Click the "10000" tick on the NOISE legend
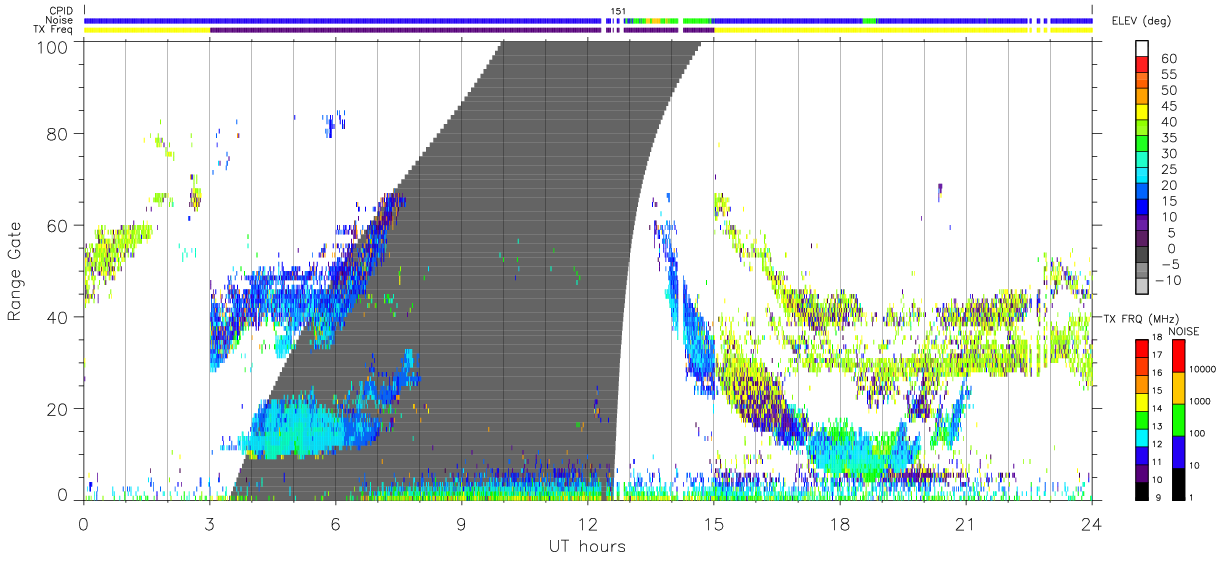Screen dimensions: 1228x567 [1205, 370]
